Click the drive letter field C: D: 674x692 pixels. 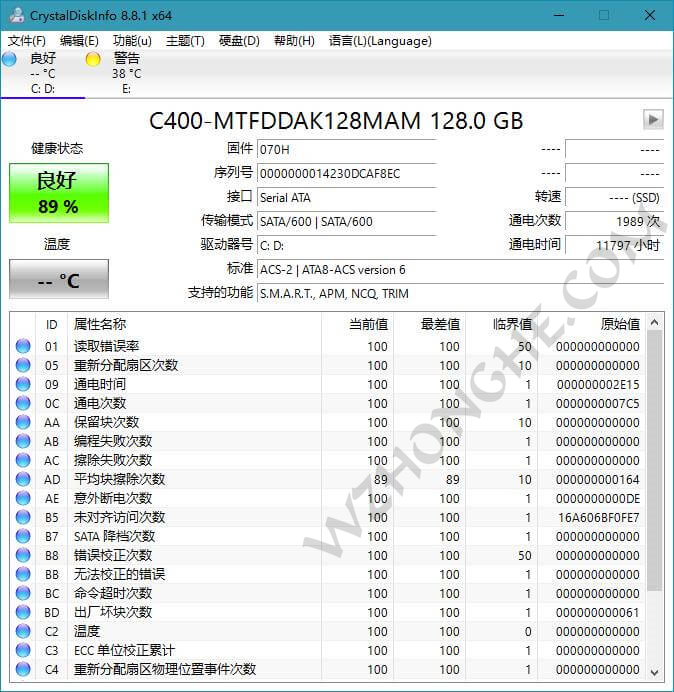coord(346,245)
